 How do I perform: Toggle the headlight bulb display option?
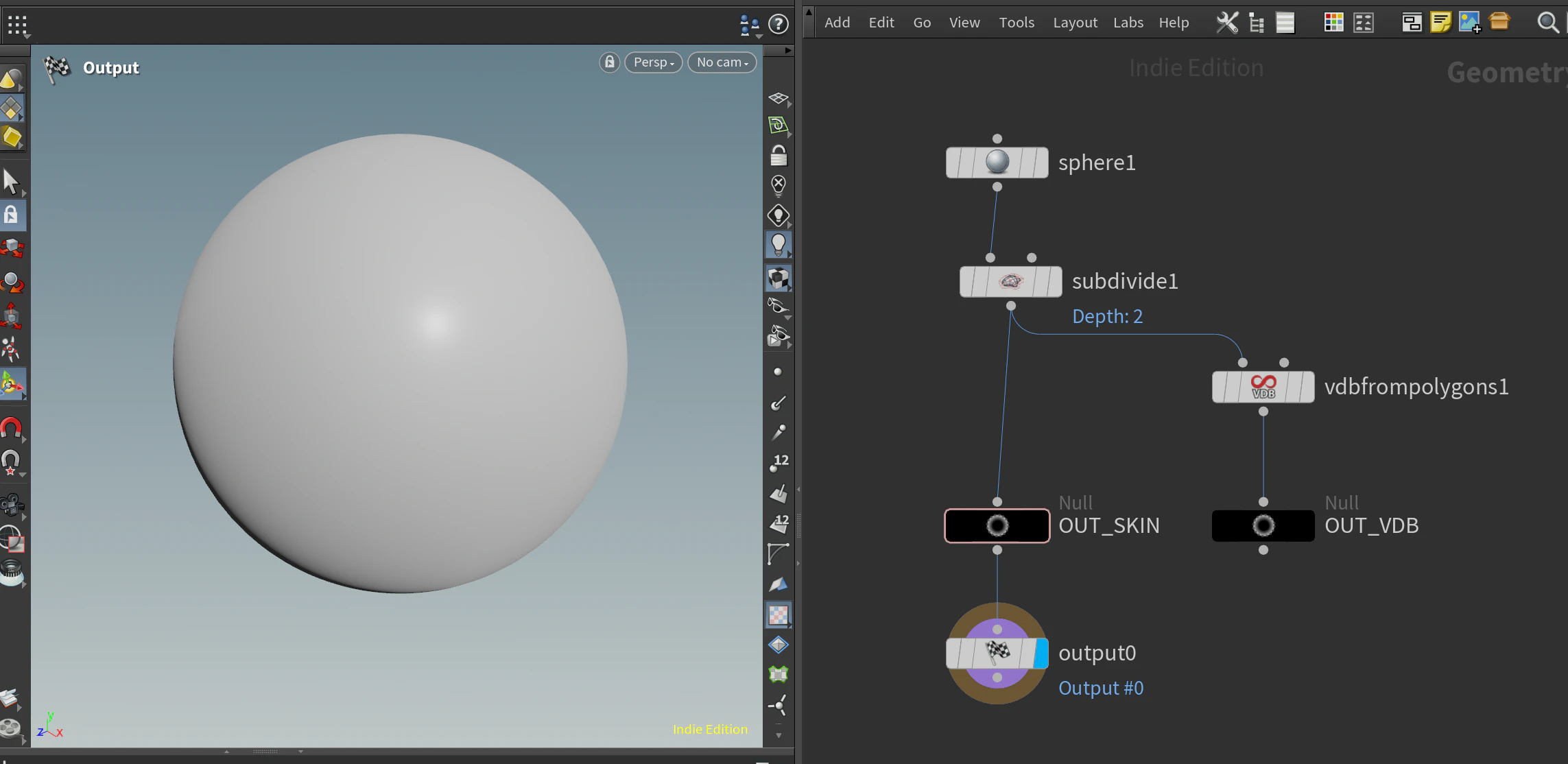pos(778,215)
